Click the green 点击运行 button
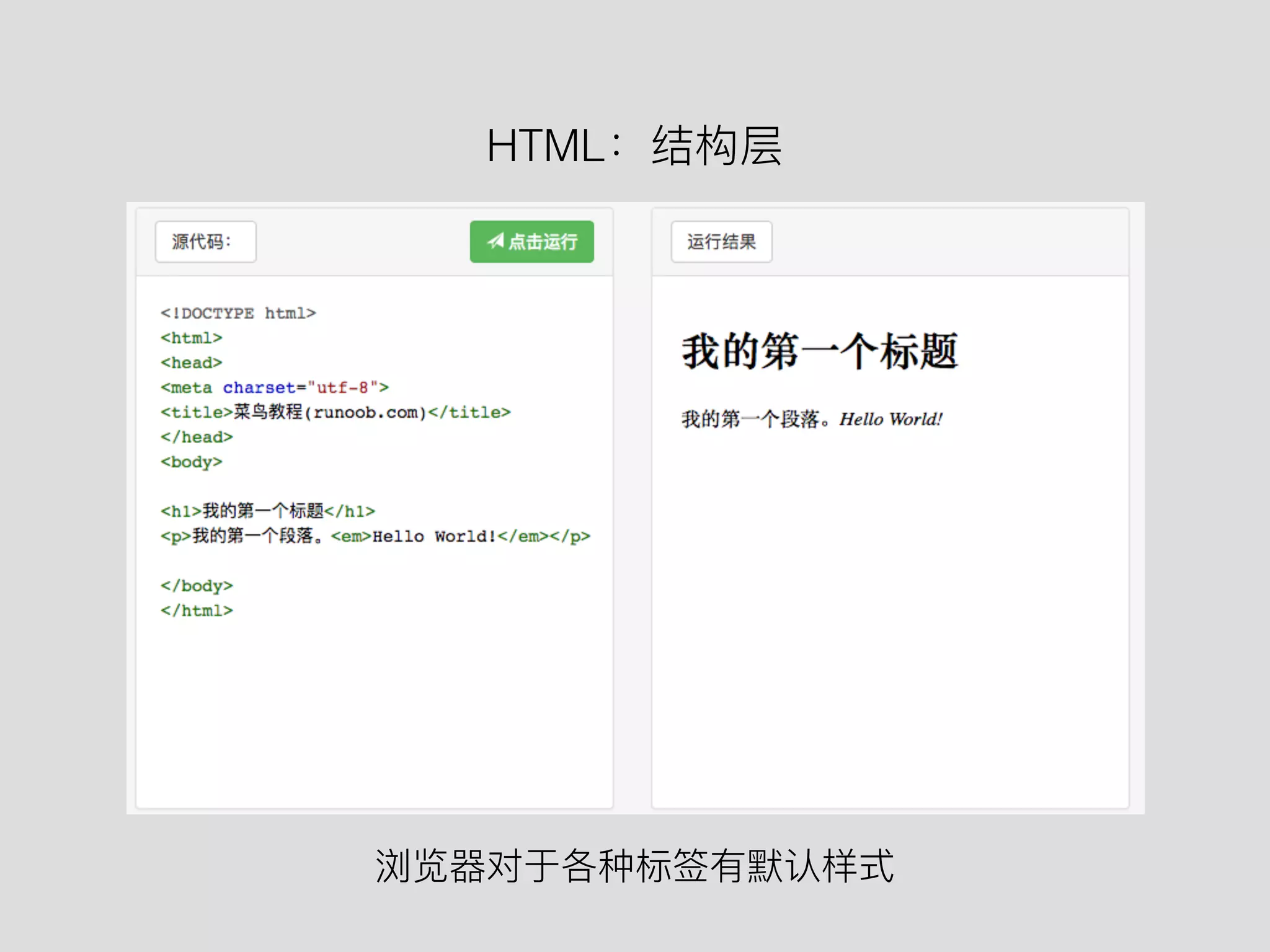The image size is (1270, 952). (x=531, y=242)
